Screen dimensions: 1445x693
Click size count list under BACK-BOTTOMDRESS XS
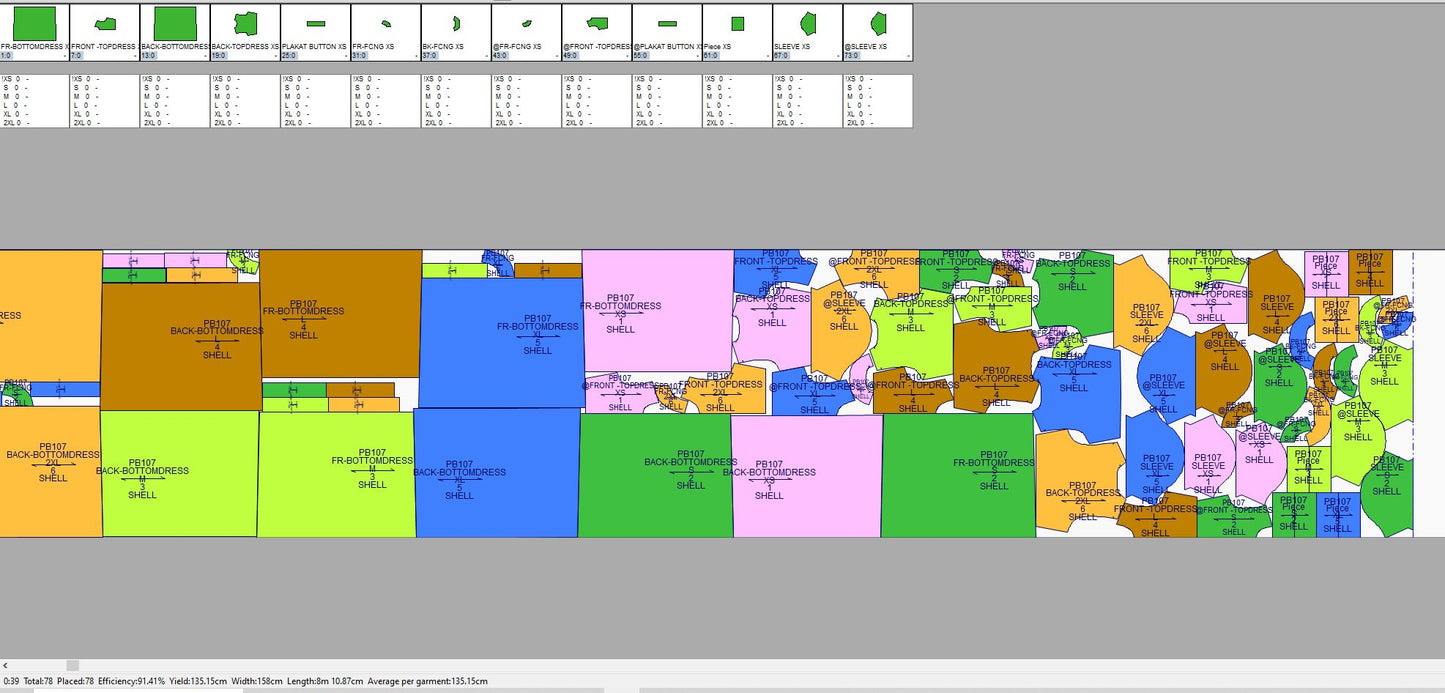[x=175, y=100]
